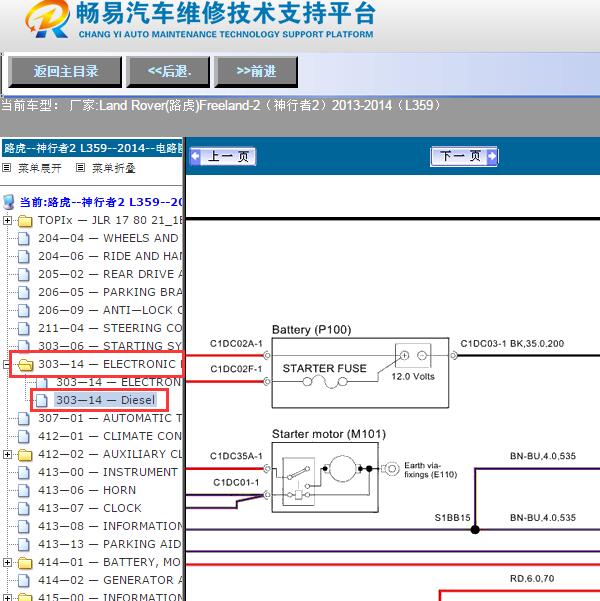600x601 pixels.
Task: Open 204-06 RIDE AND HANDLING item
Action: tap(110, 256)
